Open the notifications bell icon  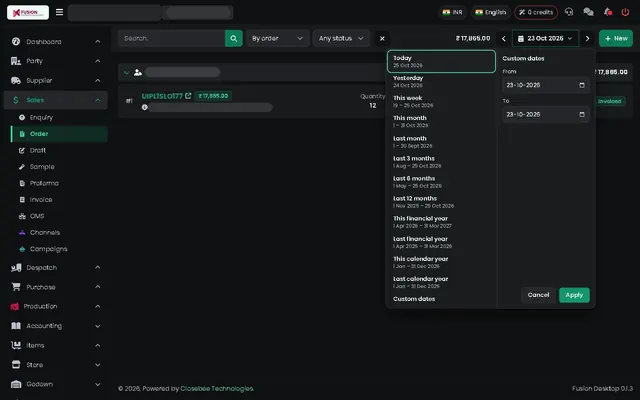pyautogui.click(x=607, y=12)
